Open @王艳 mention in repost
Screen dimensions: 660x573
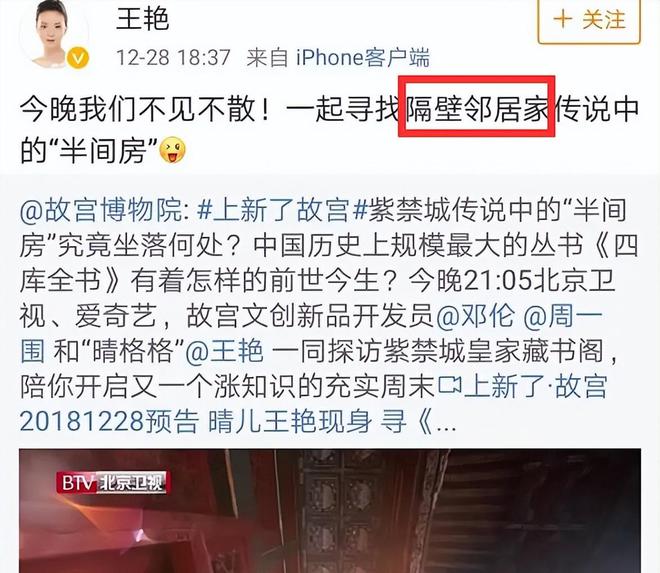coord(224,351)
